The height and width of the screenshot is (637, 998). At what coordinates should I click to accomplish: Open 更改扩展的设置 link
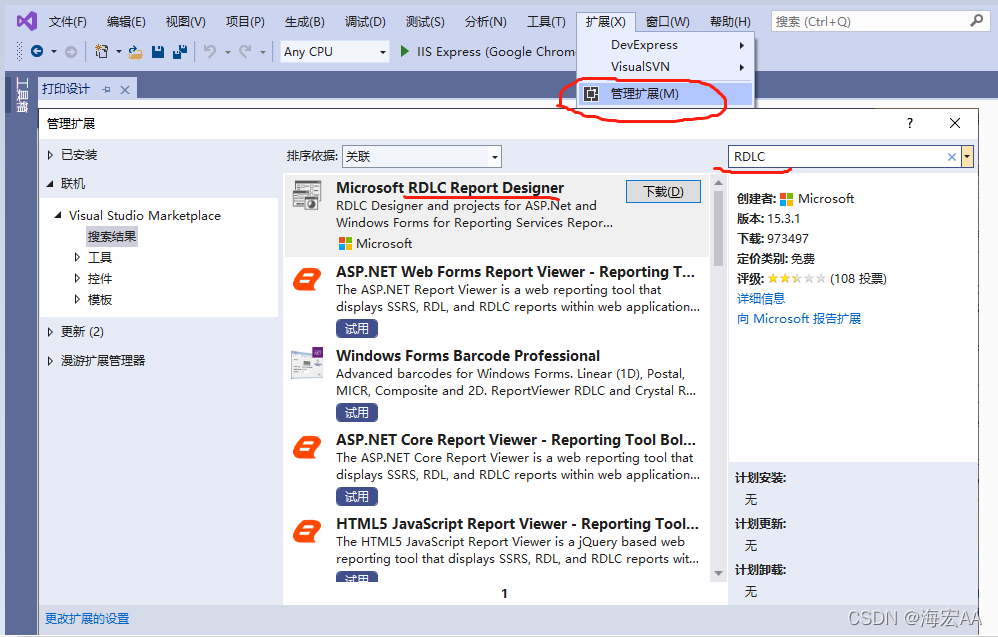coord(87,619)
